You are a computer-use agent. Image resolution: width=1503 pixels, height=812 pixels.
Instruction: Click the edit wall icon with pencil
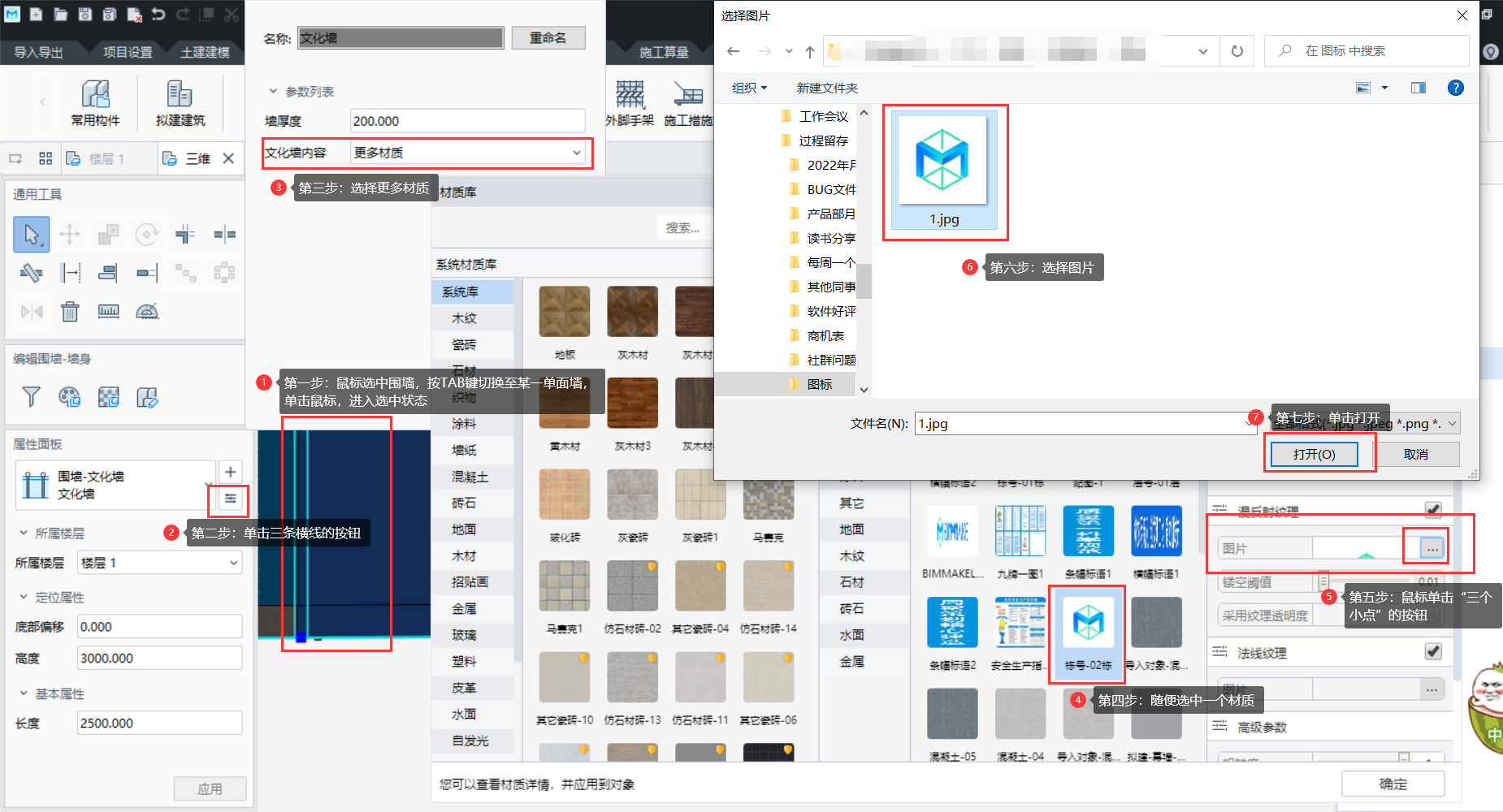pyautogui.click(x=147, y=396)
